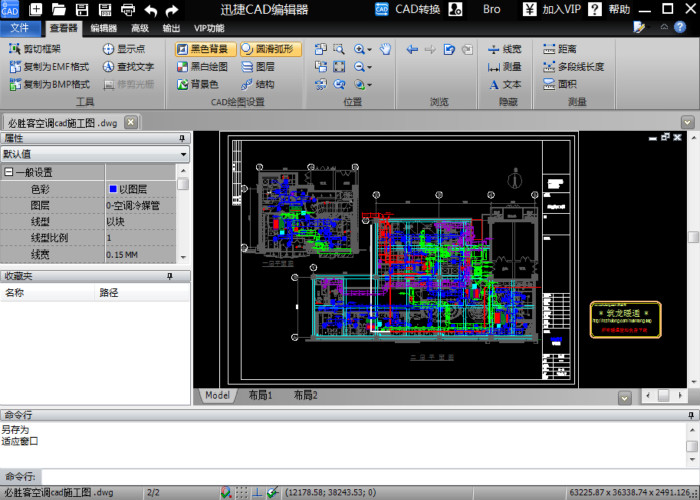This screenshot has width=700, height=500.
Task: Switch to the VIP功能 ribbon tab
Action: pyautogui.click(x=209, y=28)
